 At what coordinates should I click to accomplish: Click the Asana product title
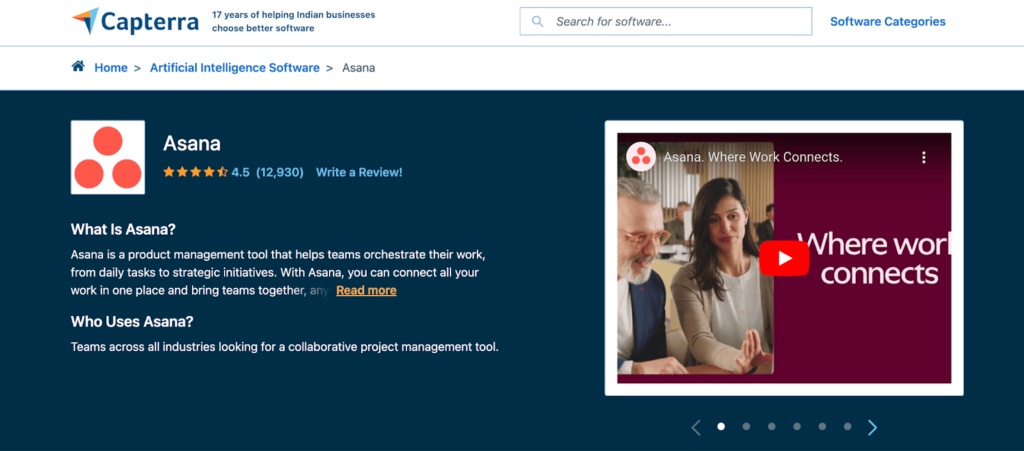click(192, 143)
